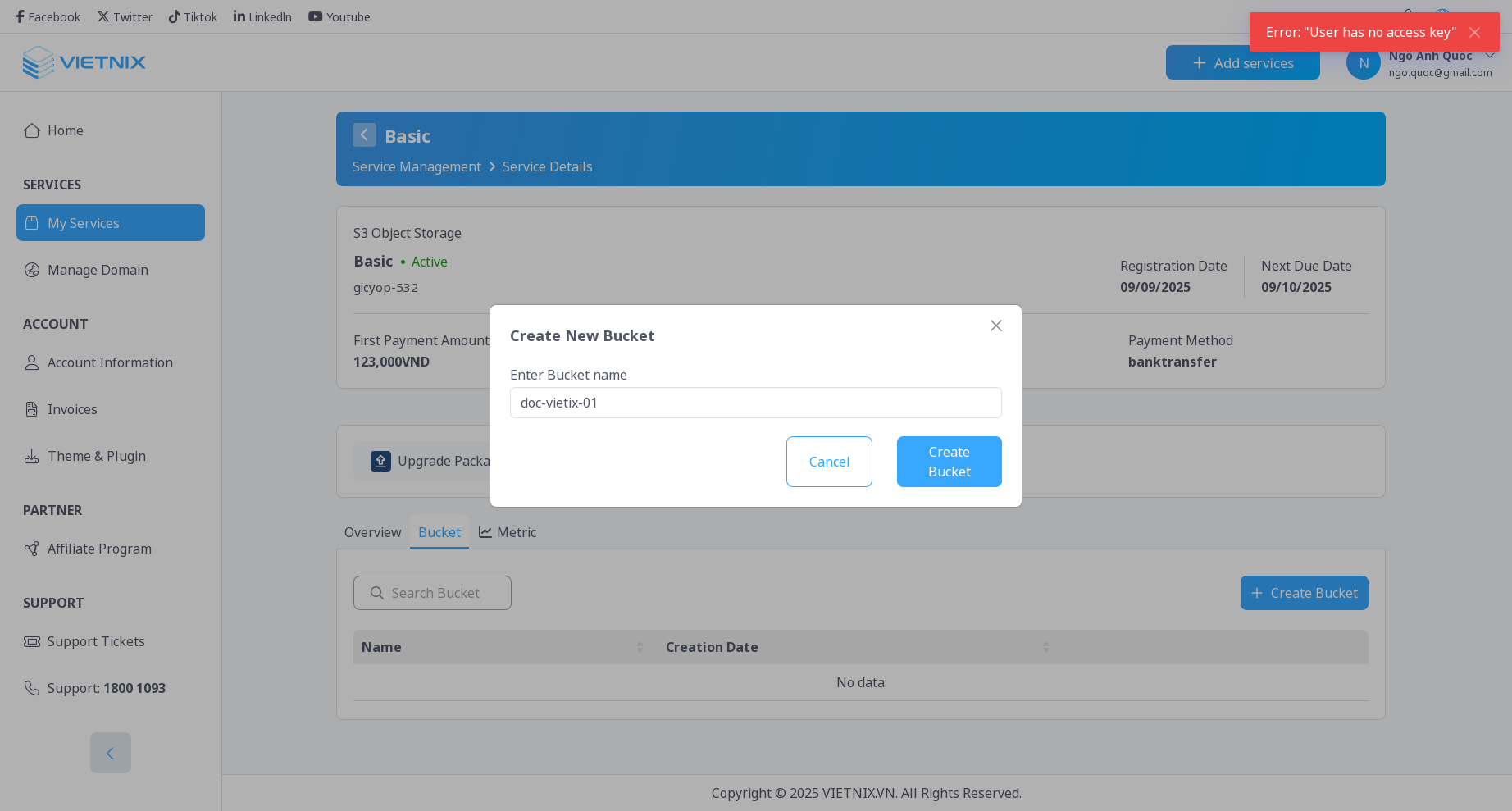The image size is (1512, 811).
Task: Switch to the Overview tab
Action: [372, 532]
